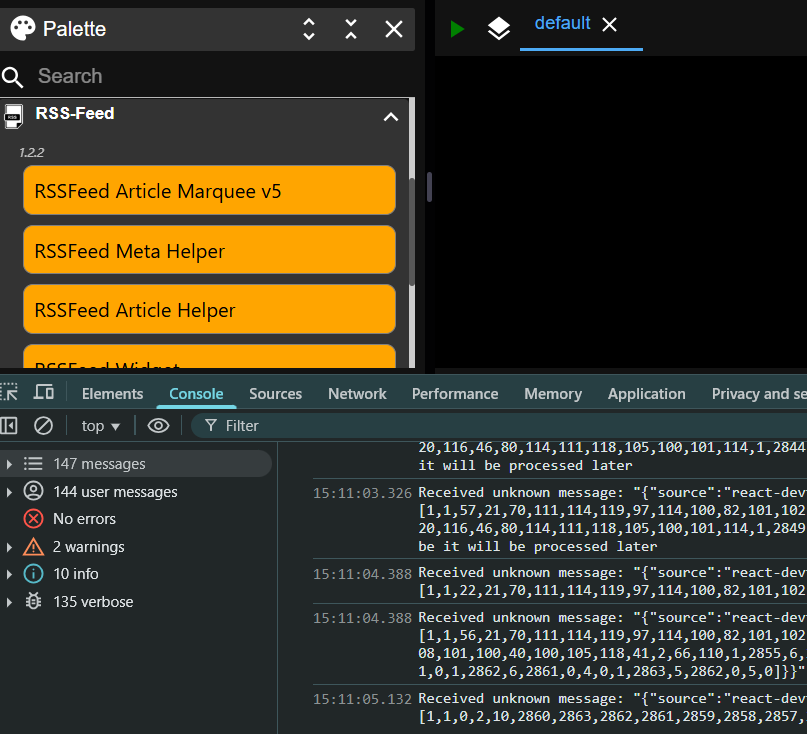
Task: Click the 15:11:03.326 log timestamp
Action: coord(362,493)
